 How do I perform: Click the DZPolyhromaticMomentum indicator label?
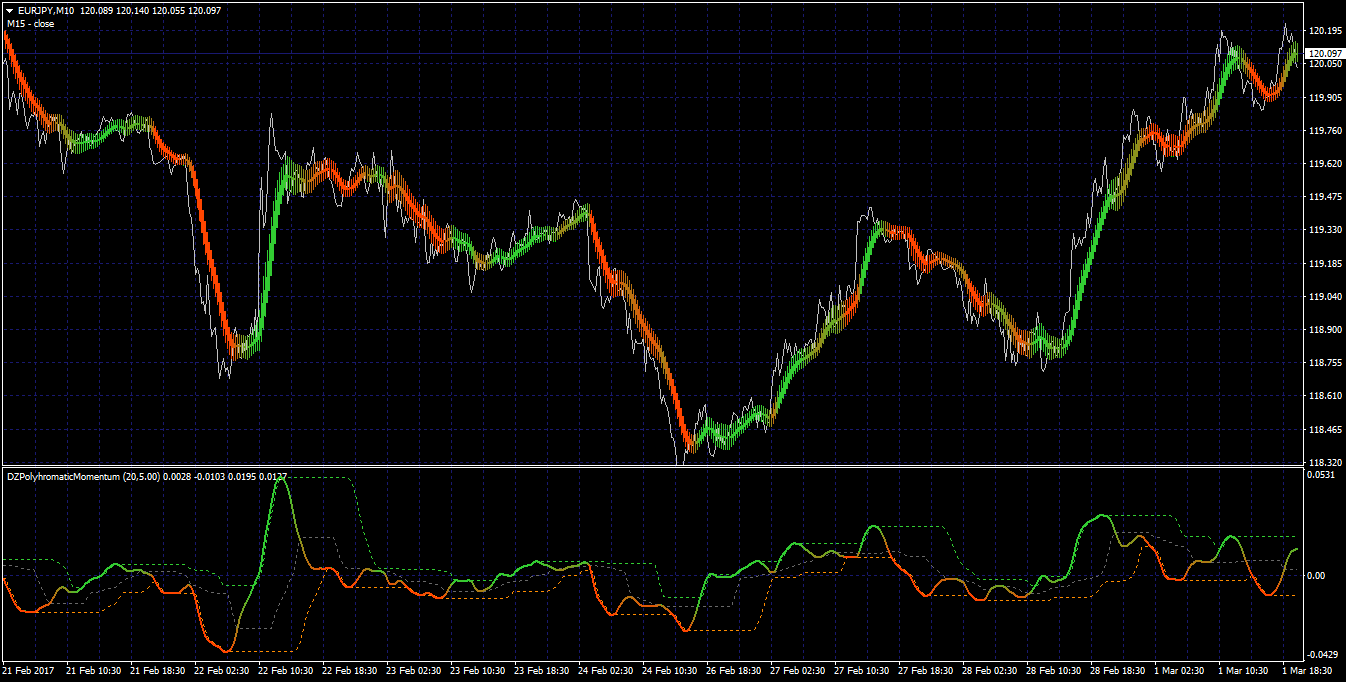(63, 477)
